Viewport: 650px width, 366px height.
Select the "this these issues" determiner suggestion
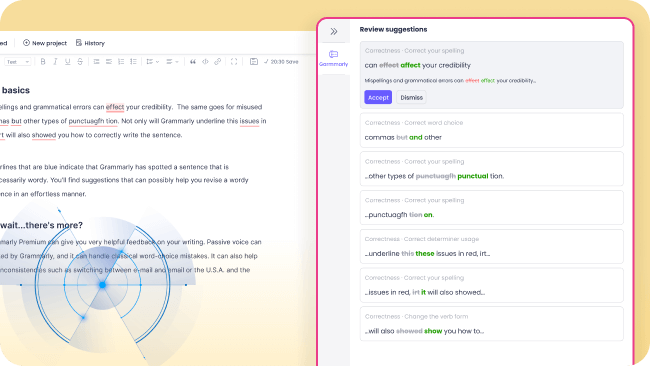(x=492, y=247)
